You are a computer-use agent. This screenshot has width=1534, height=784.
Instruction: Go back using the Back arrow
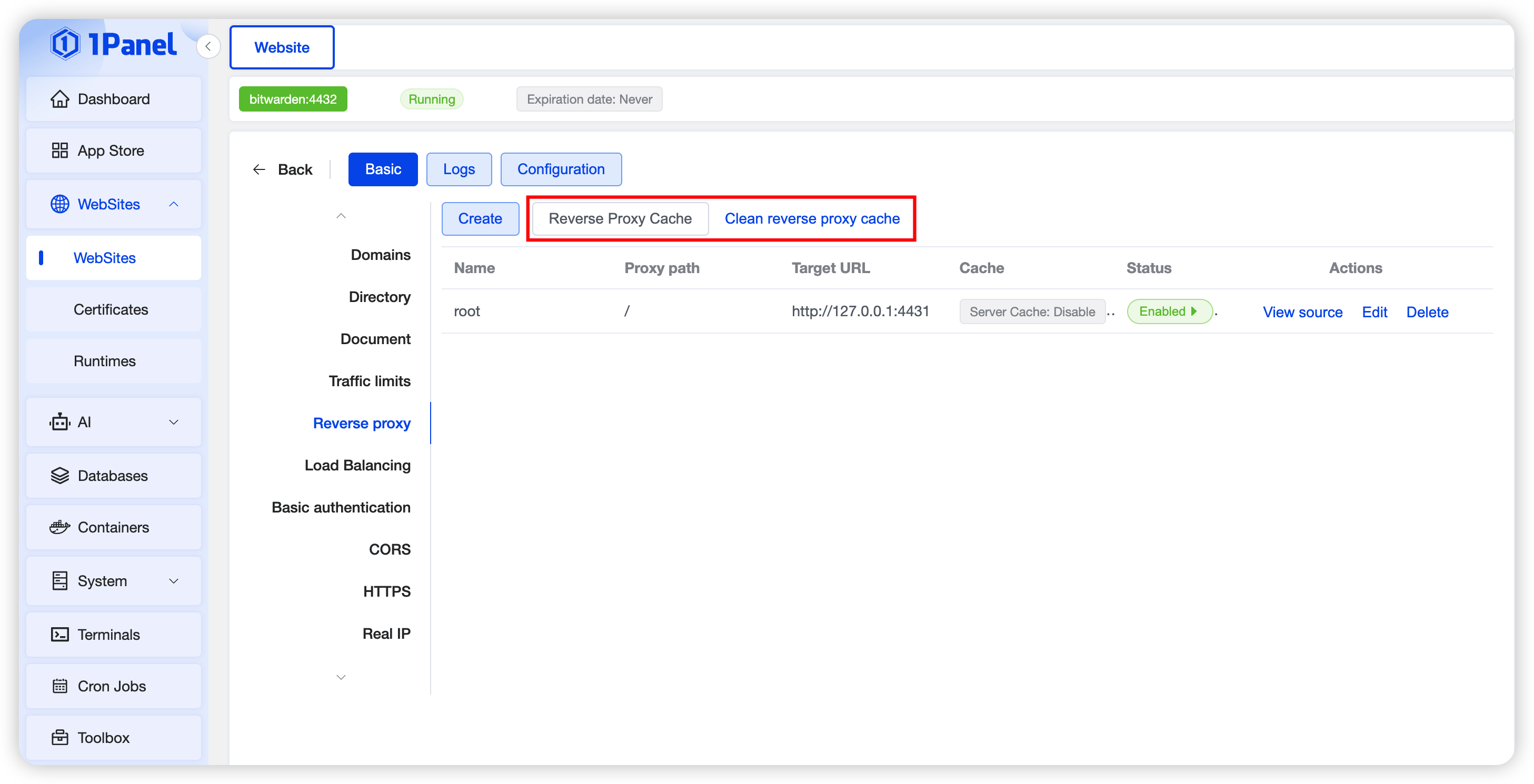click(x=282, y=169)
